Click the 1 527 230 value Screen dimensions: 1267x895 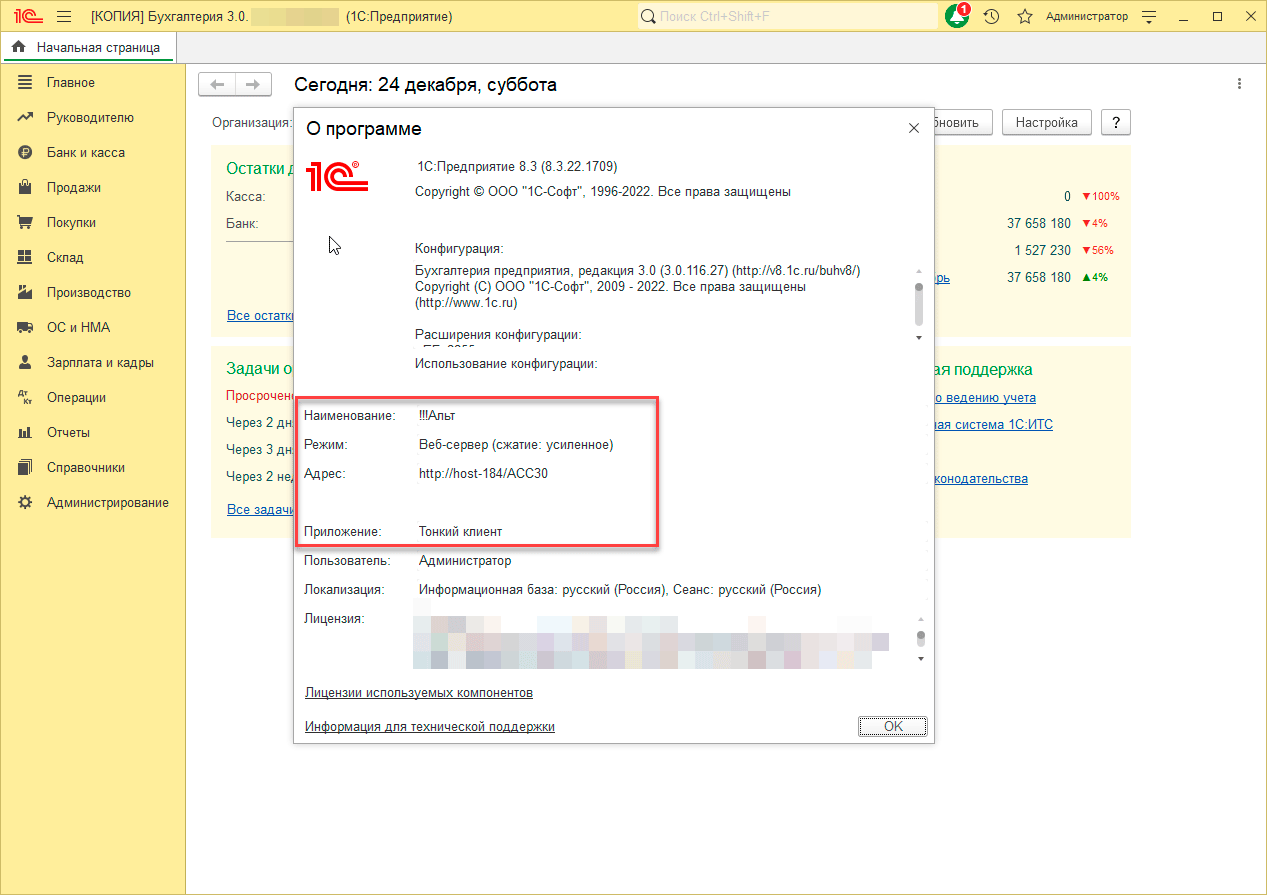click(1042, 250)
